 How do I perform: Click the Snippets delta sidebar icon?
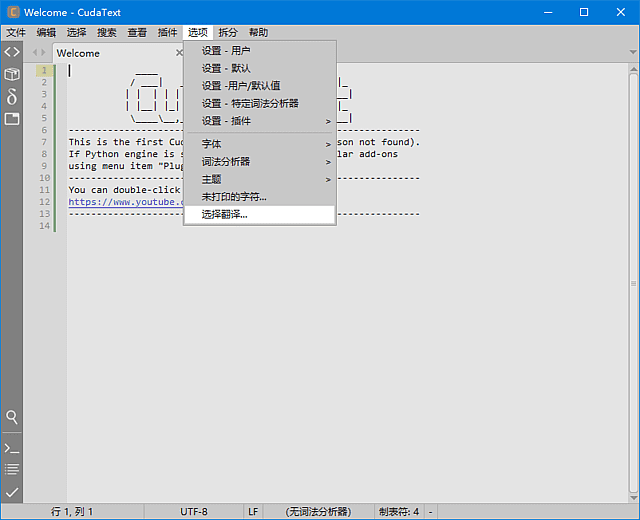point(11,96)
